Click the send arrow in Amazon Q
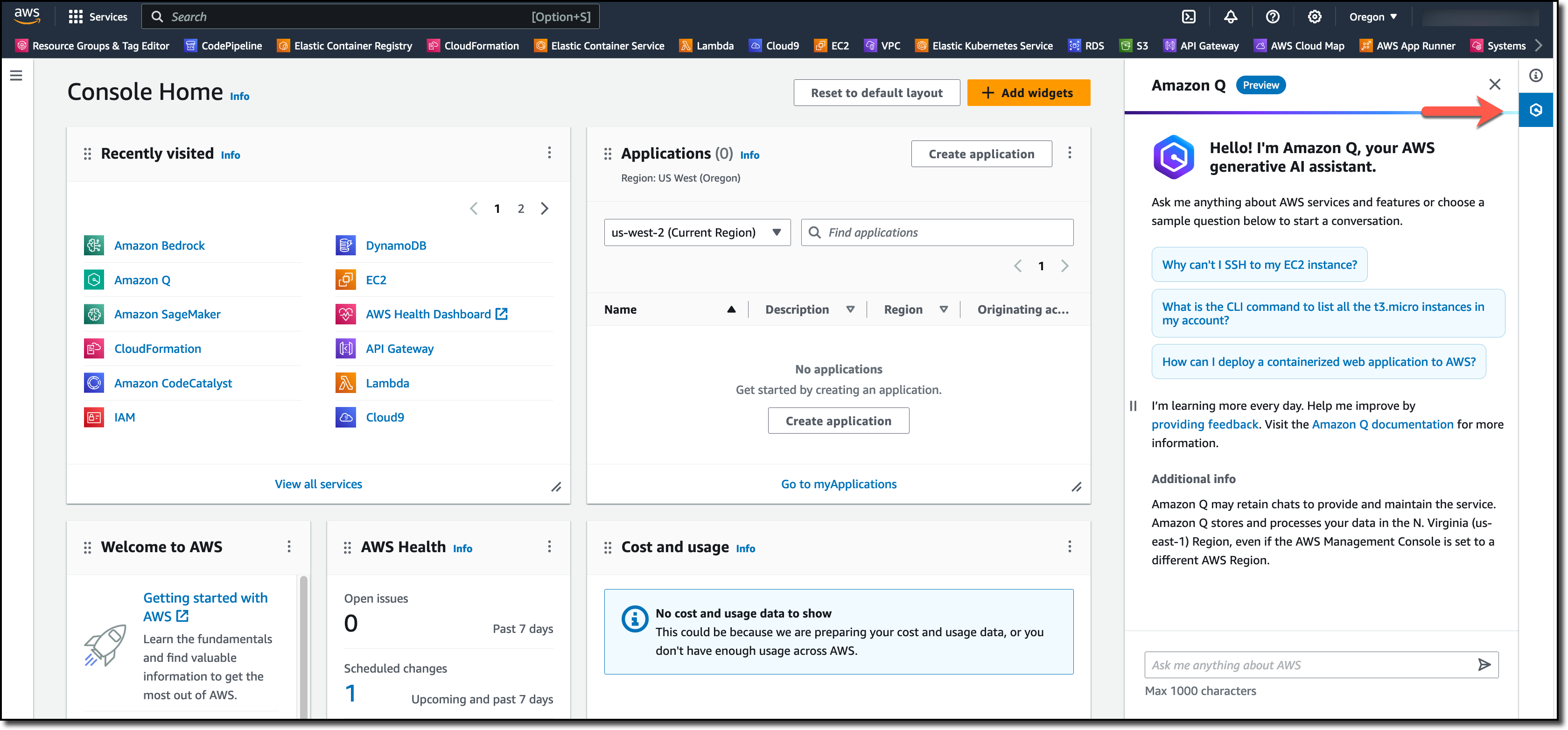Viewport: 1568px width, 730px height. [1484, 664]
